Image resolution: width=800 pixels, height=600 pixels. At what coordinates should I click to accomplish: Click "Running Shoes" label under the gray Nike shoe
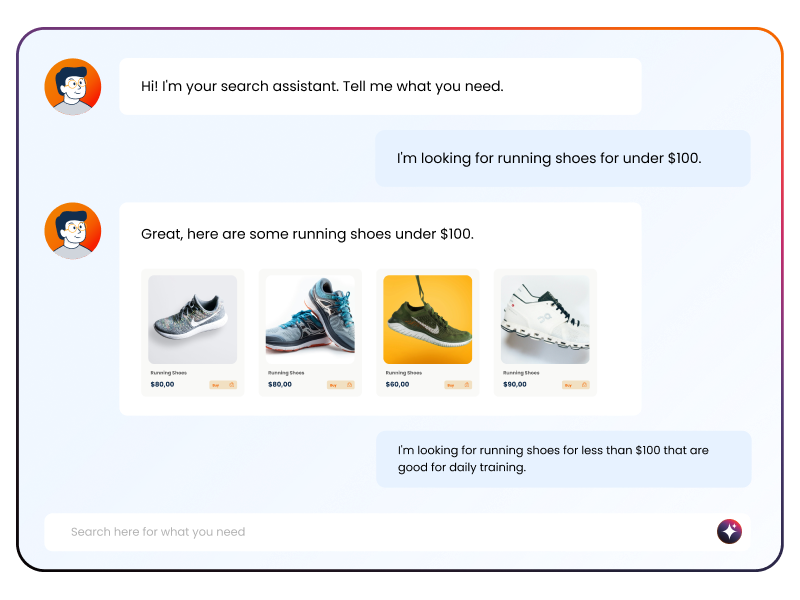click(168, 373)
